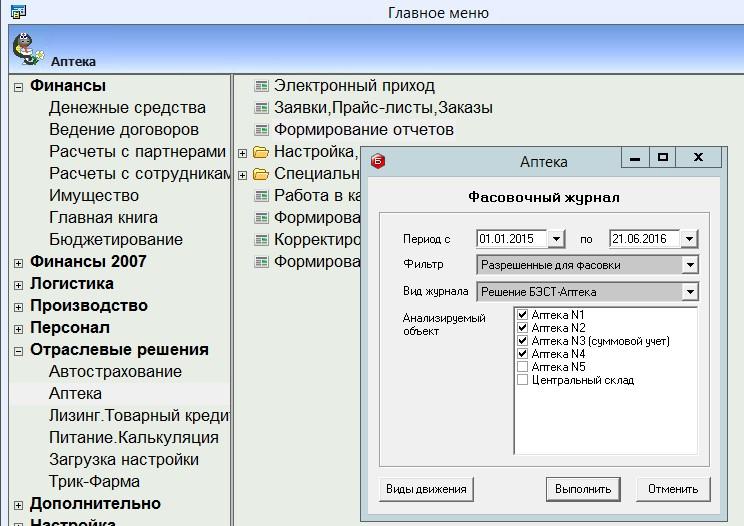Select Ведение договоров item

tap(124, 129)
